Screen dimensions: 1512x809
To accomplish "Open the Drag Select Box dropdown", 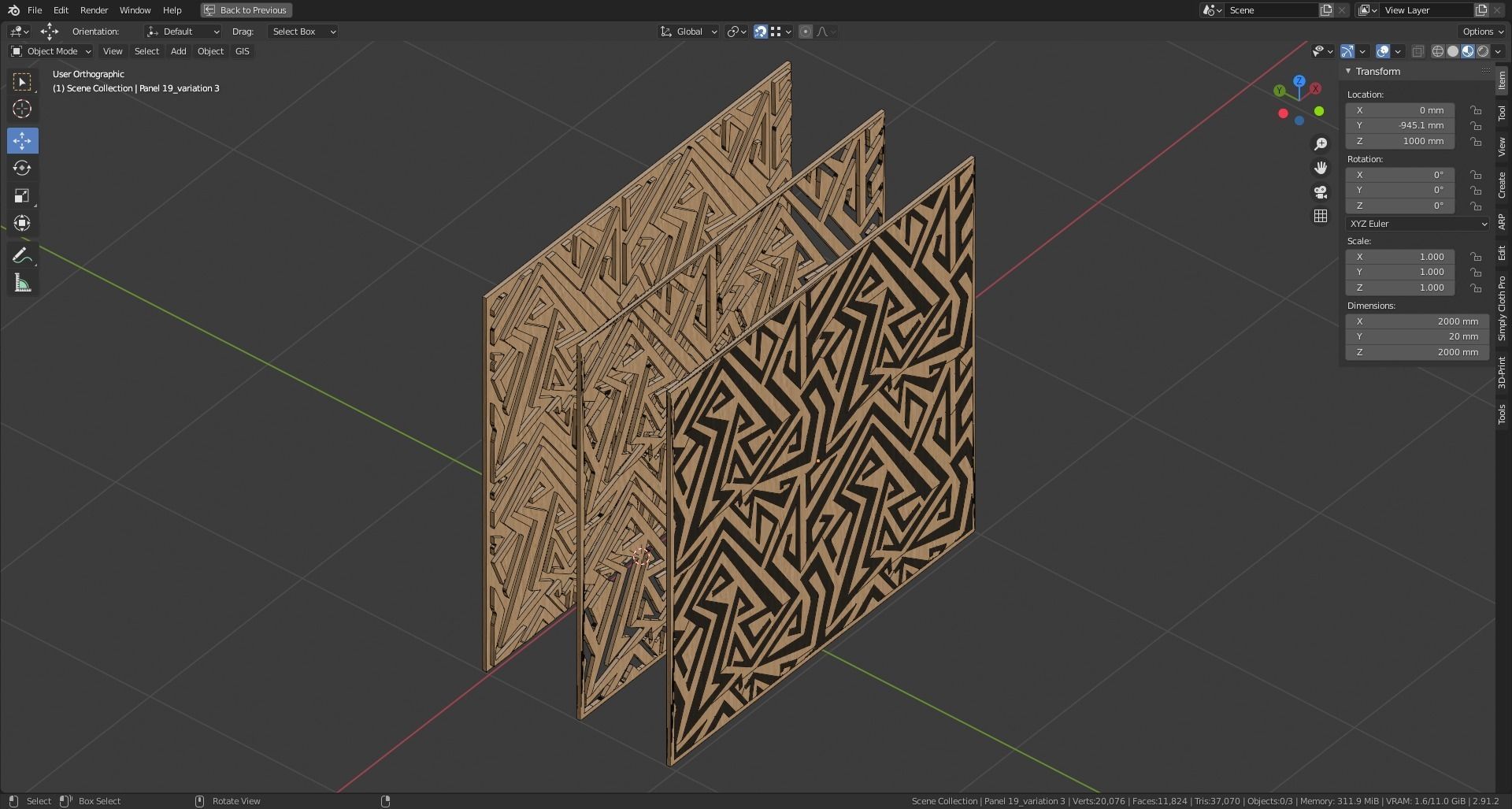I will click(x=303, y=32).
